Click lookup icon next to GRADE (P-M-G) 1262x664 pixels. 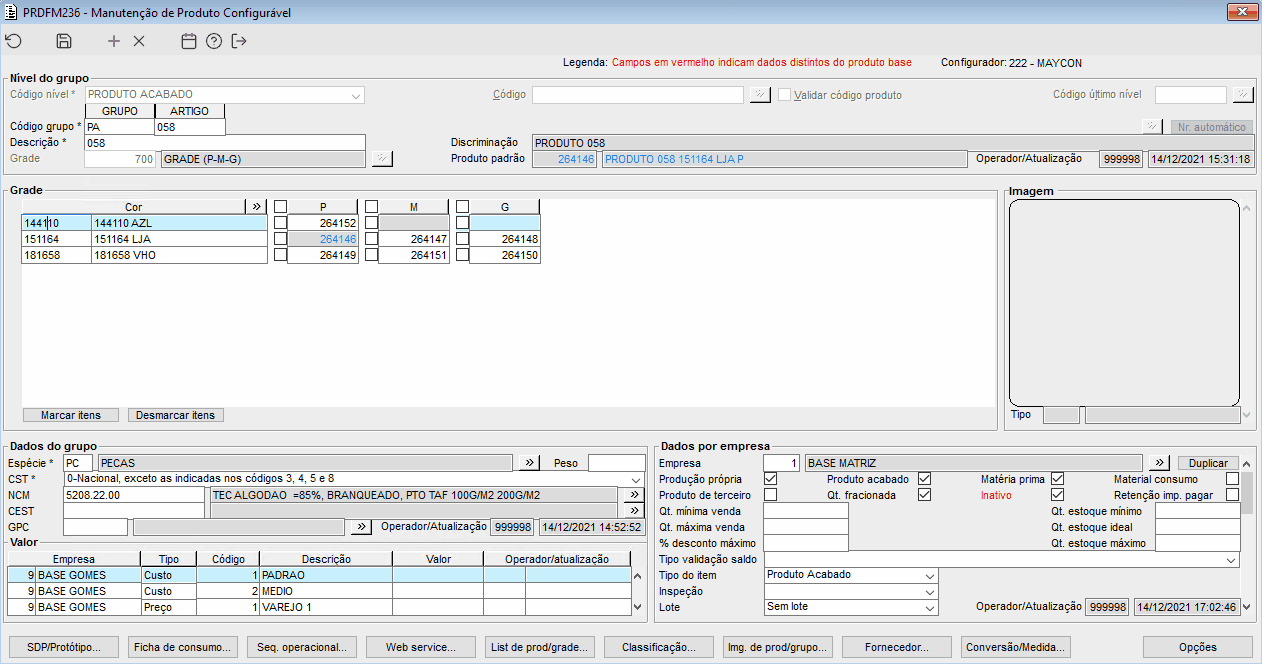(382, 159)
